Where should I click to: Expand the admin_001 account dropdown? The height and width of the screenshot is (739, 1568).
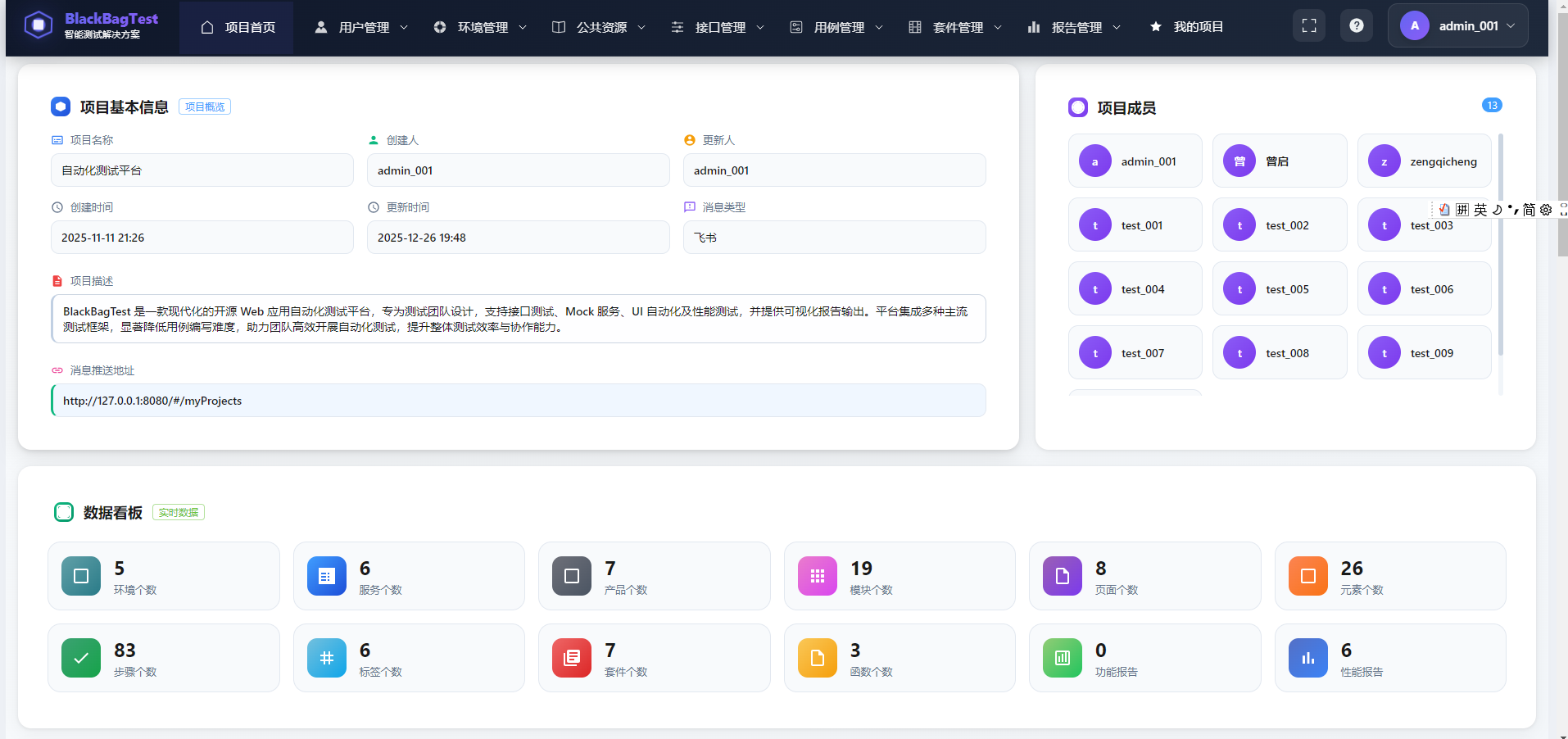click(1457, 25)
